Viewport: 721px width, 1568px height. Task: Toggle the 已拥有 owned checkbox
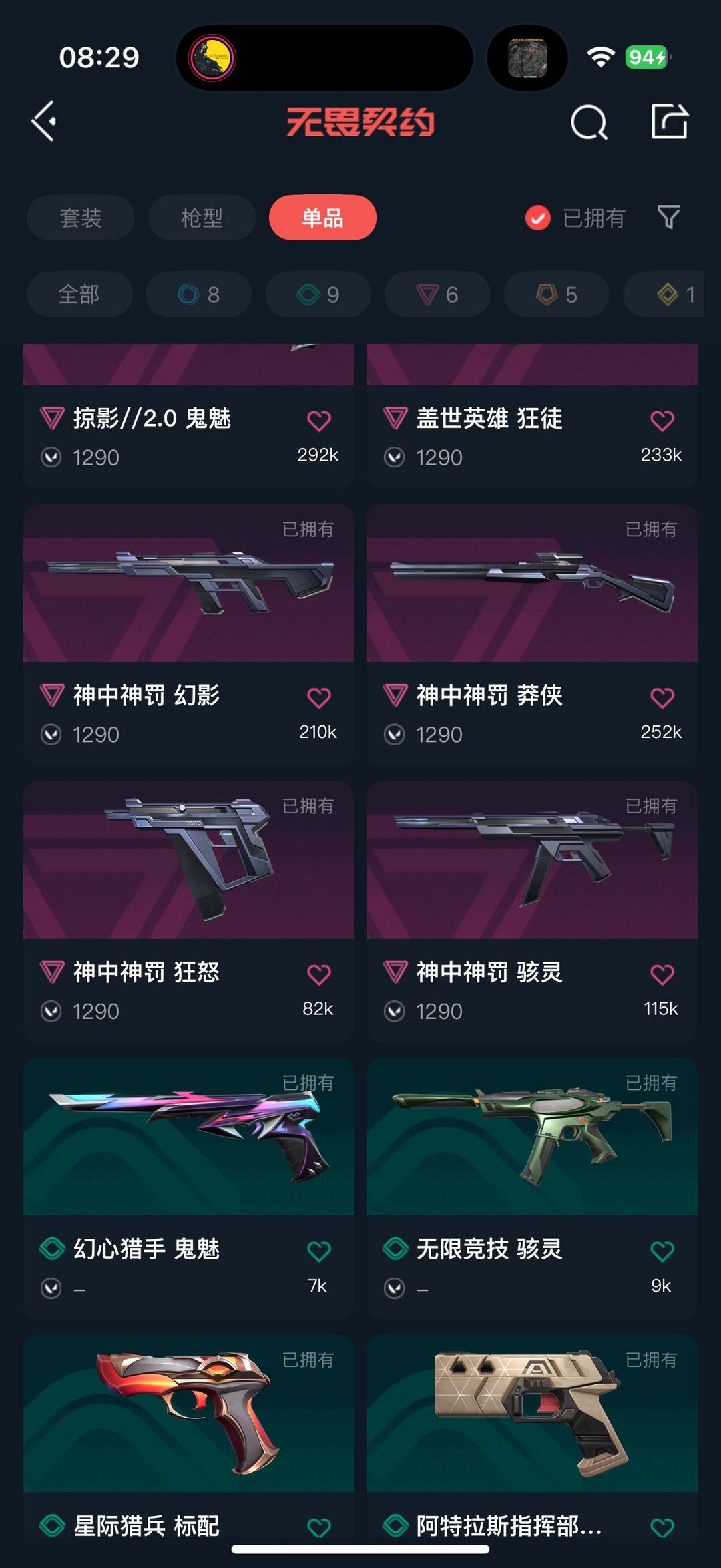point(538,218)
